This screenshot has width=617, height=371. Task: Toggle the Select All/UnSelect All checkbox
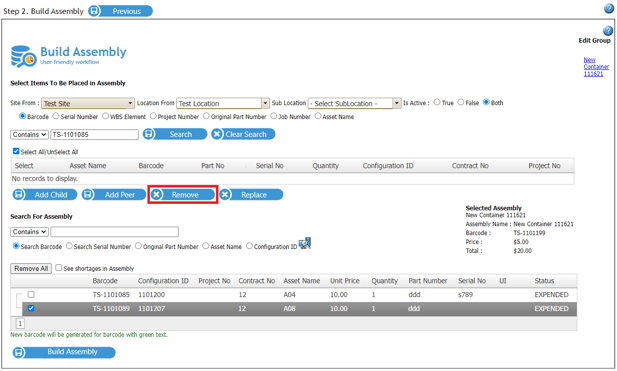click(16, 151)
